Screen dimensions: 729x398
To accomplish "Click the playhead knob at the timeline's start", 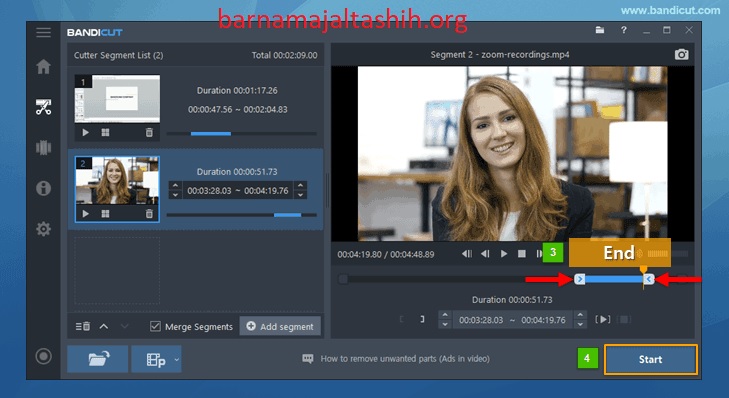I will pyautogui.click(x=343, y=279).
